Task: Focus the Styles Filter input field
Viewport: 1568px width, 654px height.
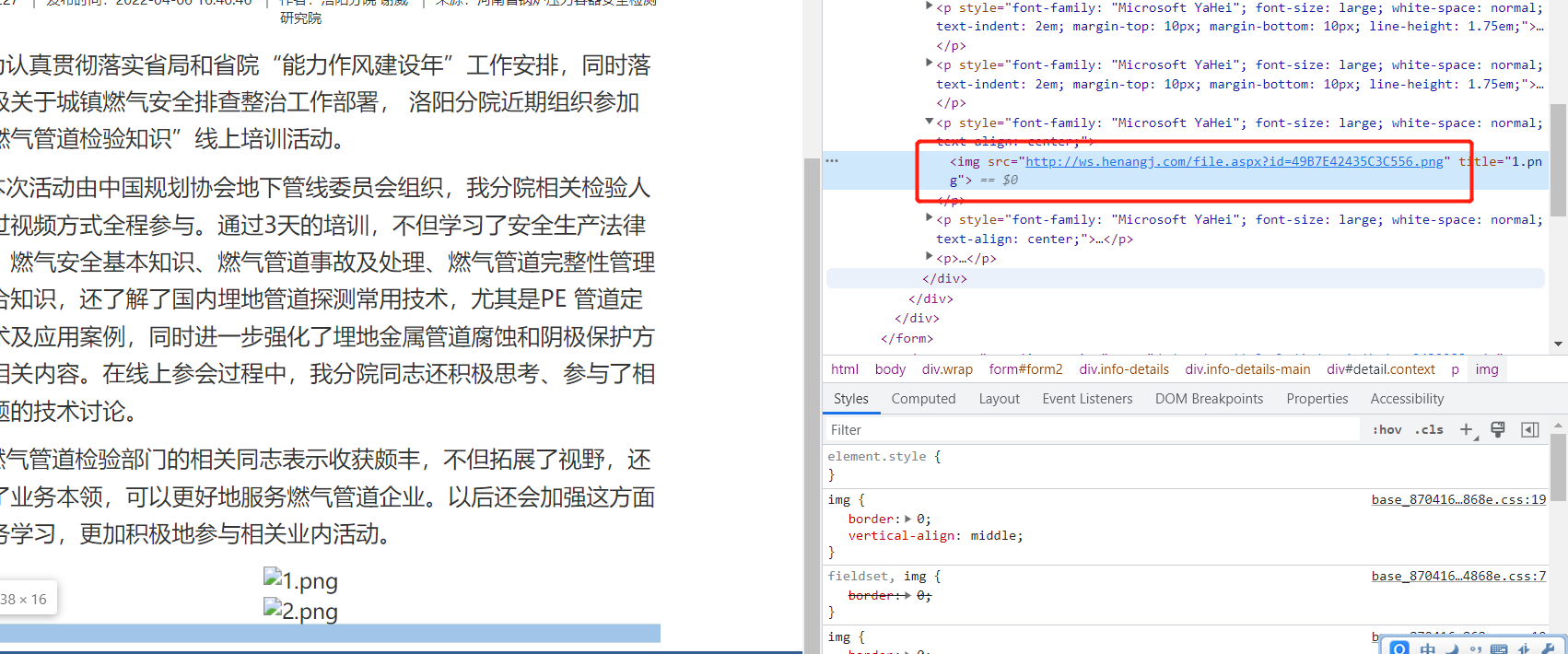Action: [1092, 429]
